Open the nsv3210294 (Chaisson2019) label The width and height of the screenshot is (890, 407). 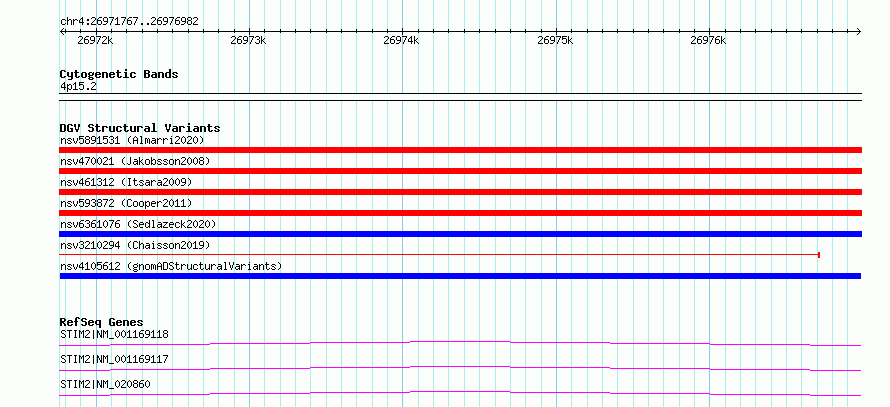pyautogui.click(x=135, y=245)
